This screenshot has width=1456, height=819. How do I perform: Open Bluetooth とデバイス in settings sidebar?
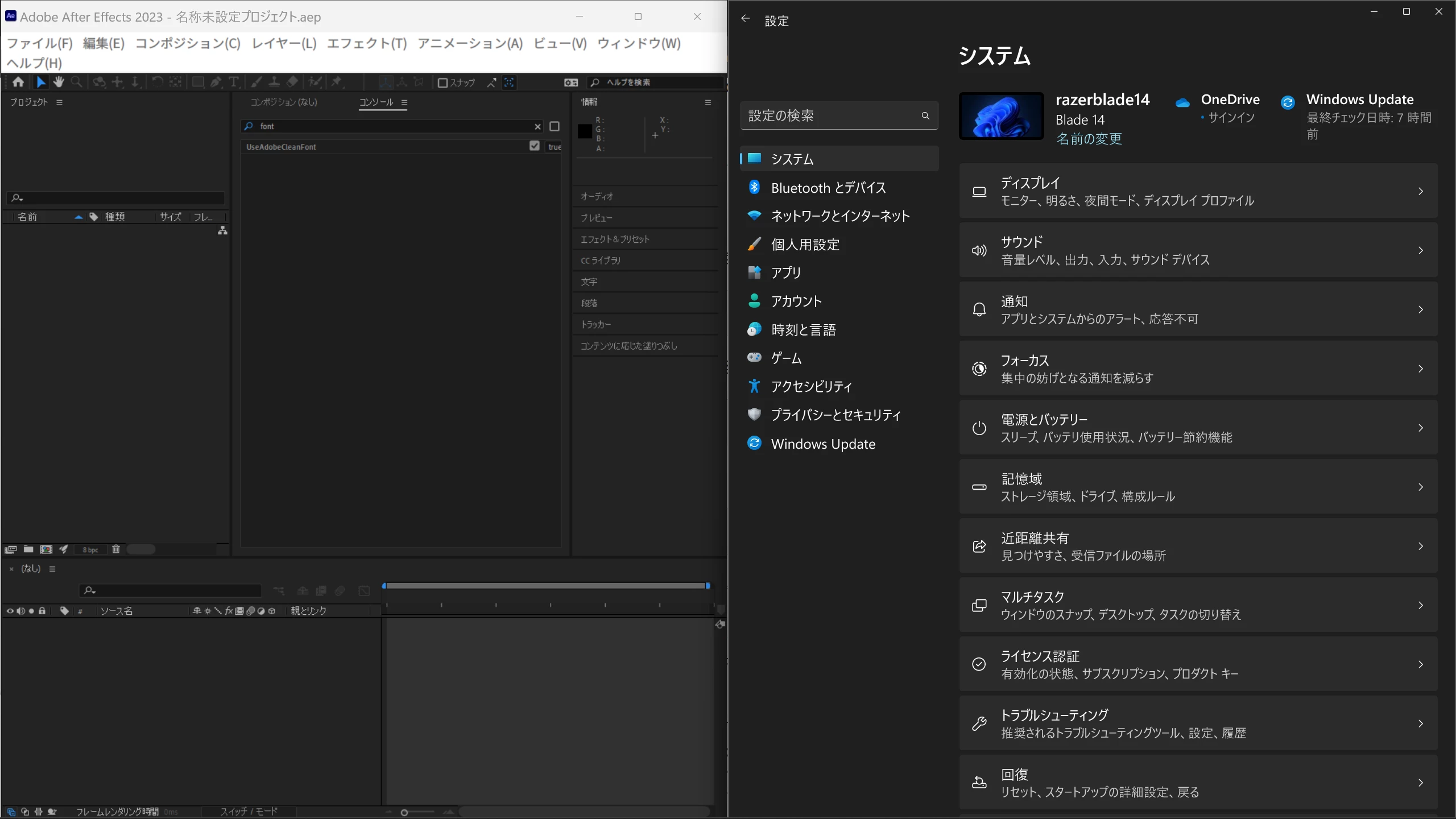[828, 188]
